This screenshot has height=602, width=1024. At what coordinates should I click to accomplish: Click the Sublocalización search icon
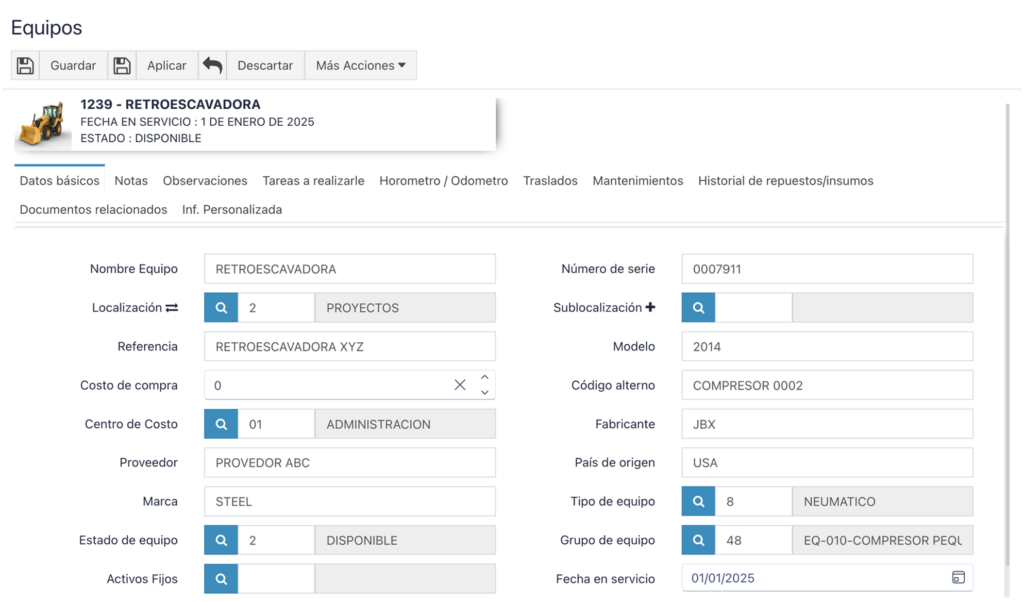(699, 308)
